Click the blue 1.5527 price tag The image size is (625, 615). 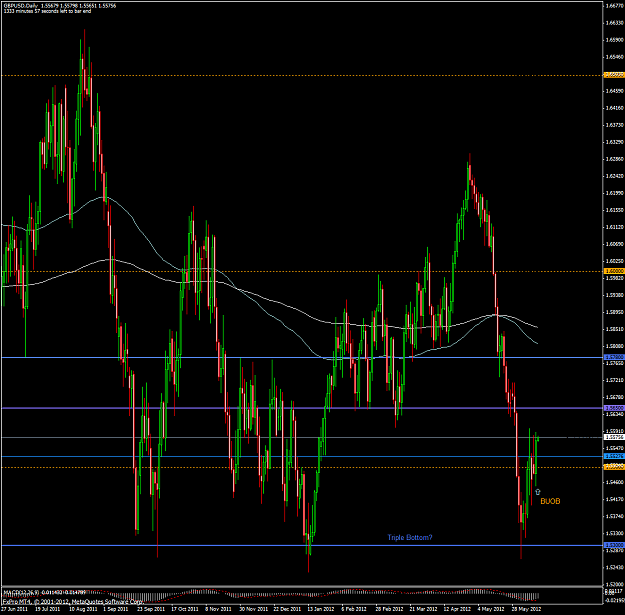pyautogui.click(x=614, y=456)
